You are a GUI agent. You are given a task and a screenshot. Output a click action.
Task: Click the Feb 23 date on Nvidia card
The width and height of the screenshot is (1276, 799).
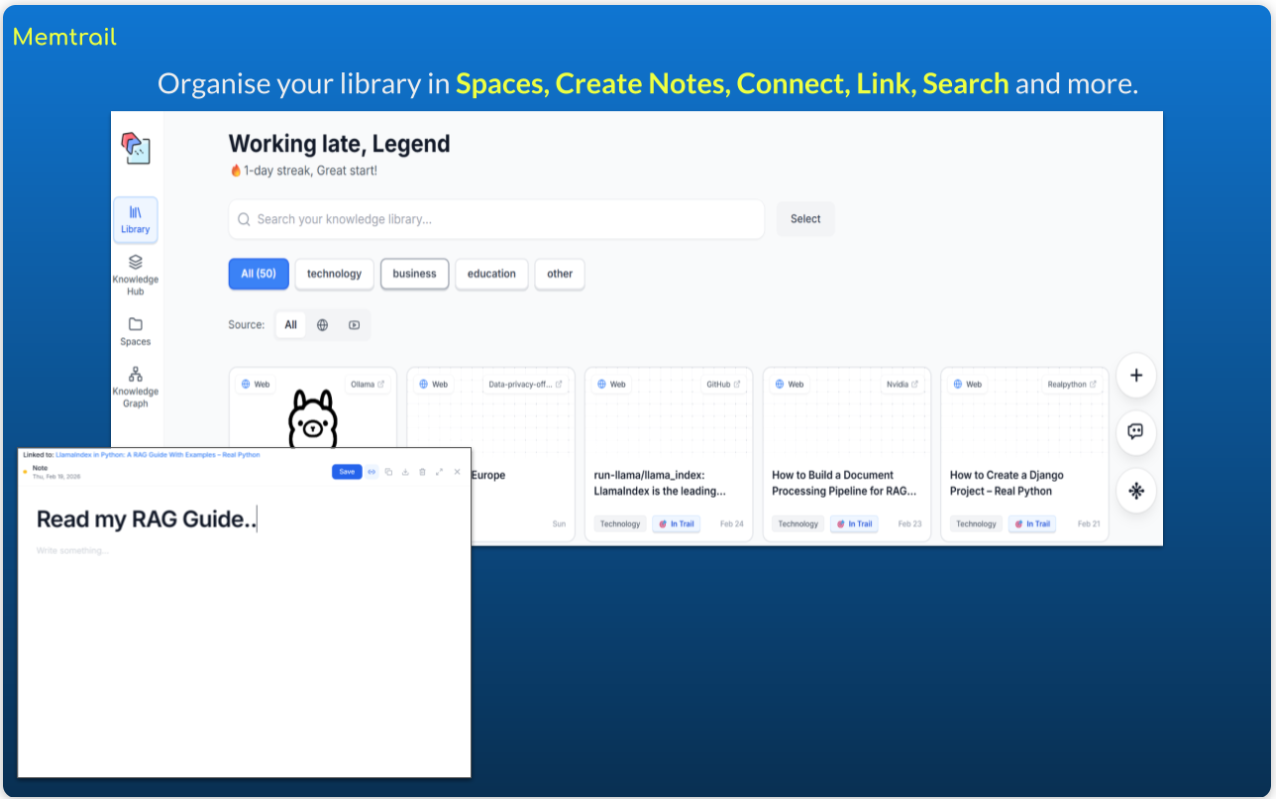(910, 524)
